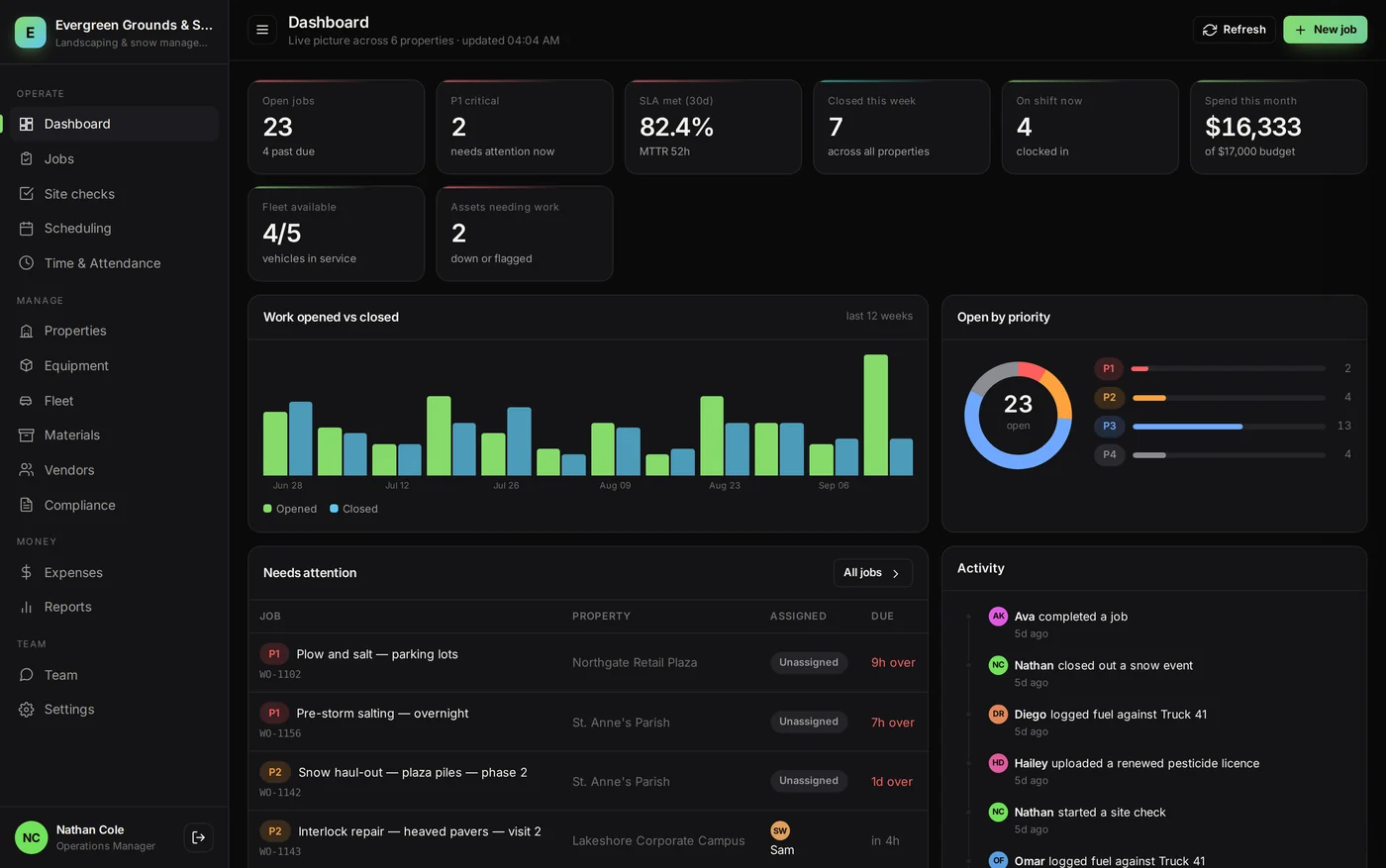Click the Refresh button
The image size is (1386, 868).
click(1234, 30)
